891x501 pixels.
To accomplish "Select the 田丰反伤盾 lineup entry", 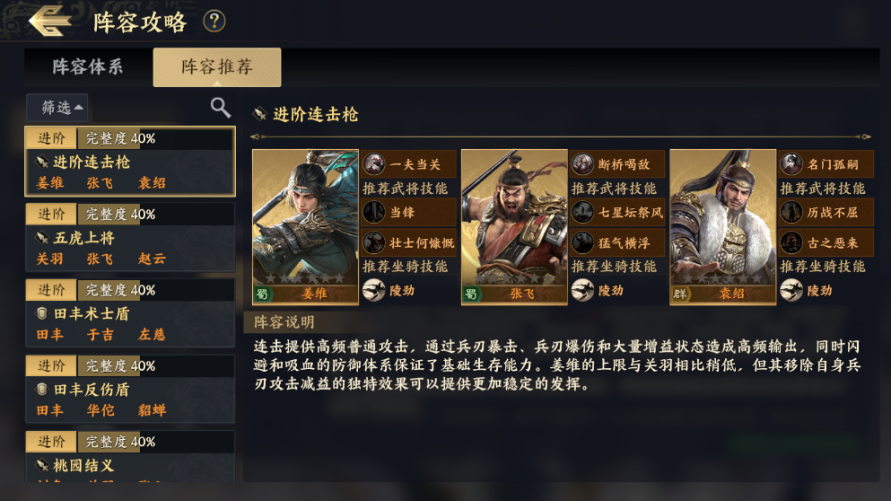I will tap(130, 390).
